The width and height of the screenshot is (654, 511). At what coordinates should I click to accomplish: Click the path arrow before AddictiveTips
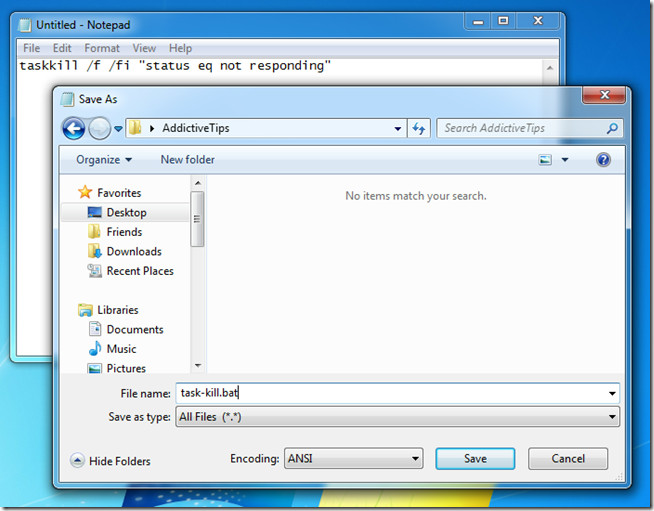152,128
